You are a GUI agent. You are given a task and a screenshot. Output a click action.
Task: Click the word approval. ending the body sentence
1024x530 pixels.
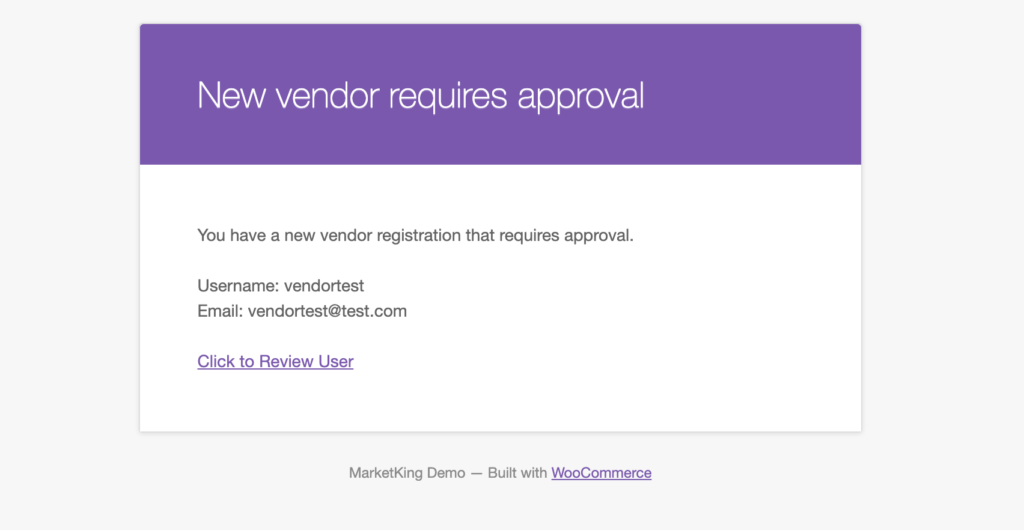point(599,236)
